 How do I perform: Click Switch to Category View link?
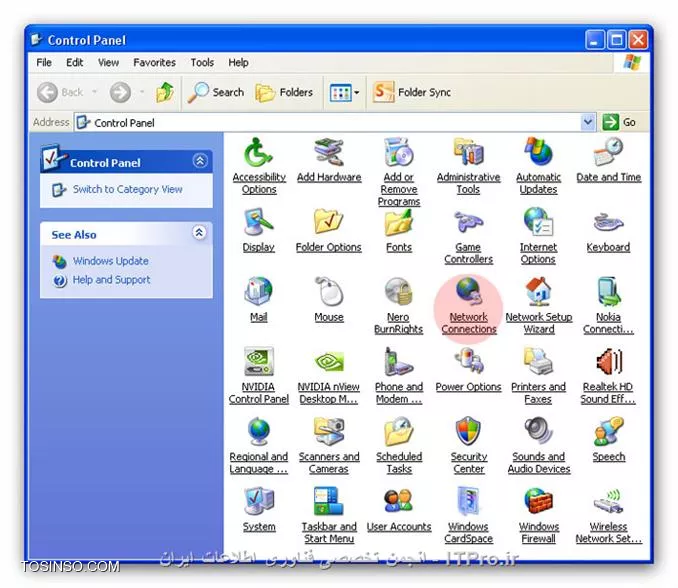pyautogui.click(x=128, y=189)
